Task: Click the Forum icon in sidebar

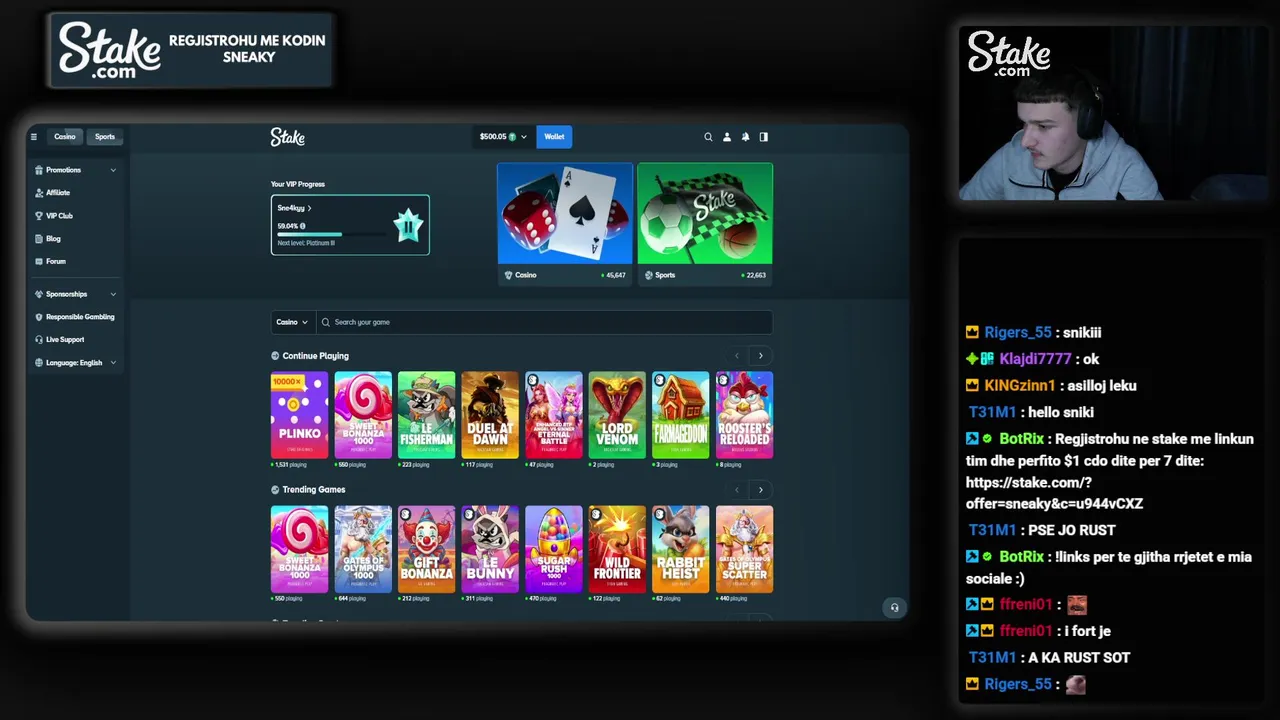Action: [39, 262]
